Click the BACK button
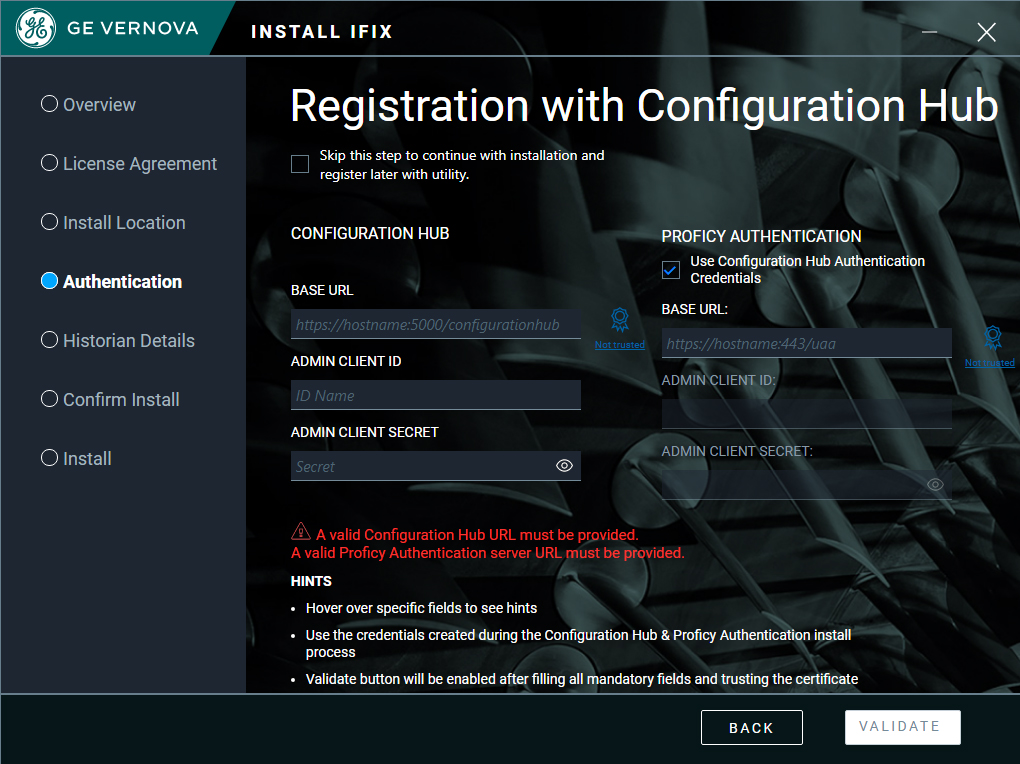1020x764 pixels. [751, 728]
